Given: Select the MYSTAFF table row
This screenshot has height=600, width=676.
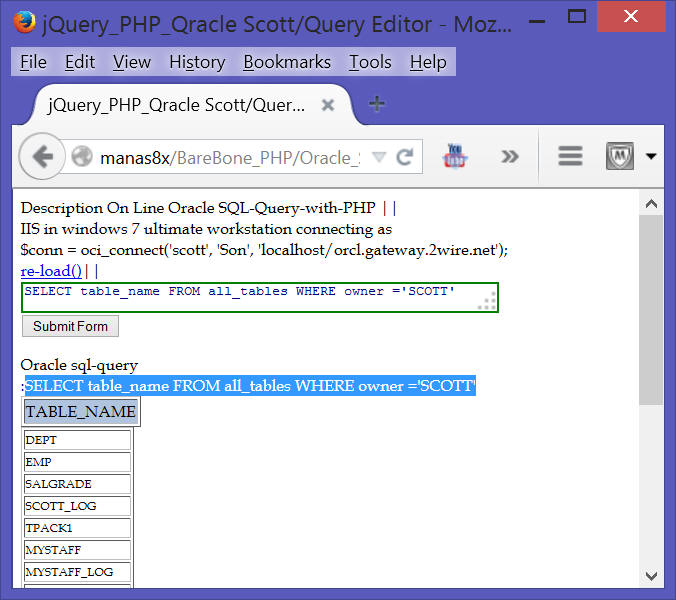Looking at the screenshot, I should tap(78, 550).
